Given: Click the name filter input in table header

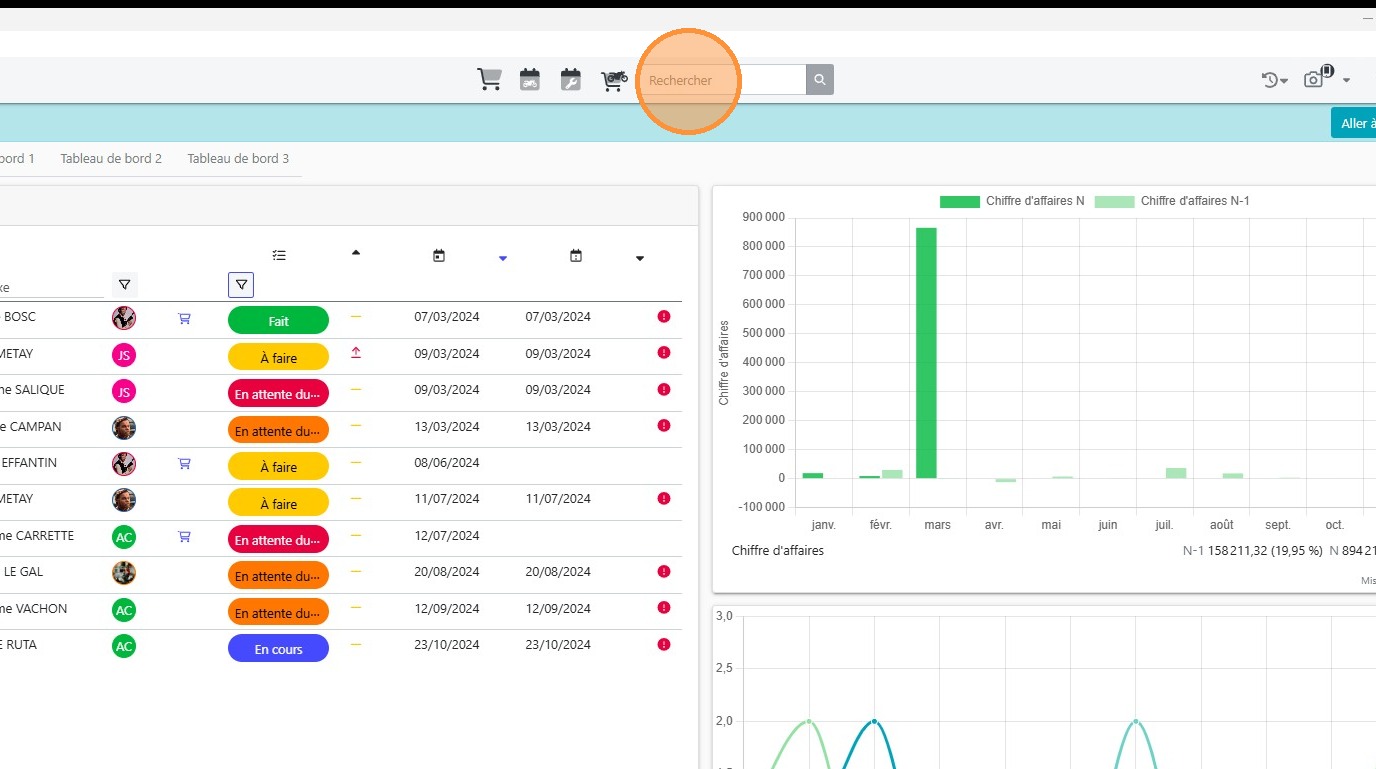Looking at the screenshot, I should click(50, 287).
